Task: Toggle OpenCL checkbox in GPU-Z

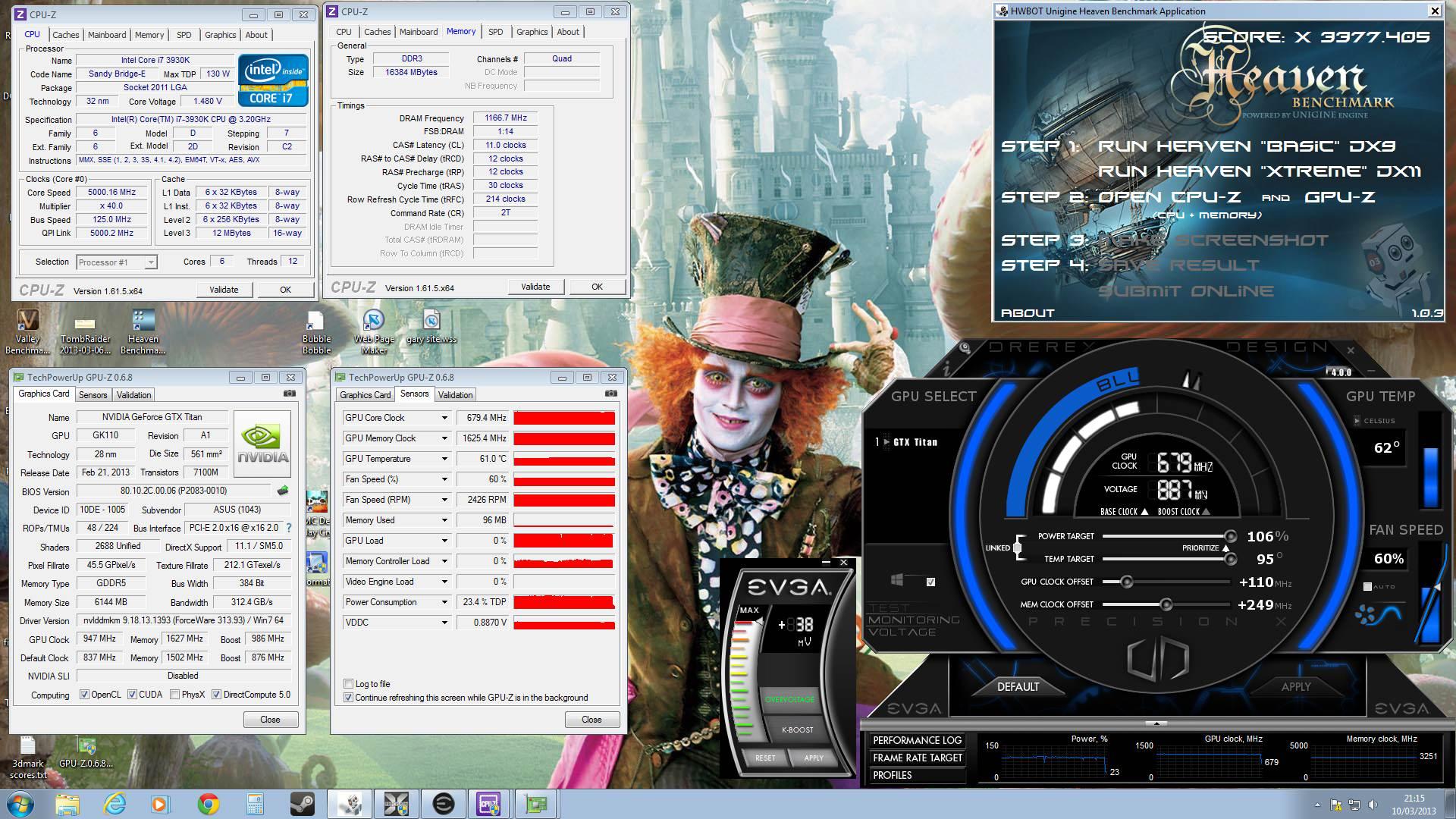Action: [84, 695]
